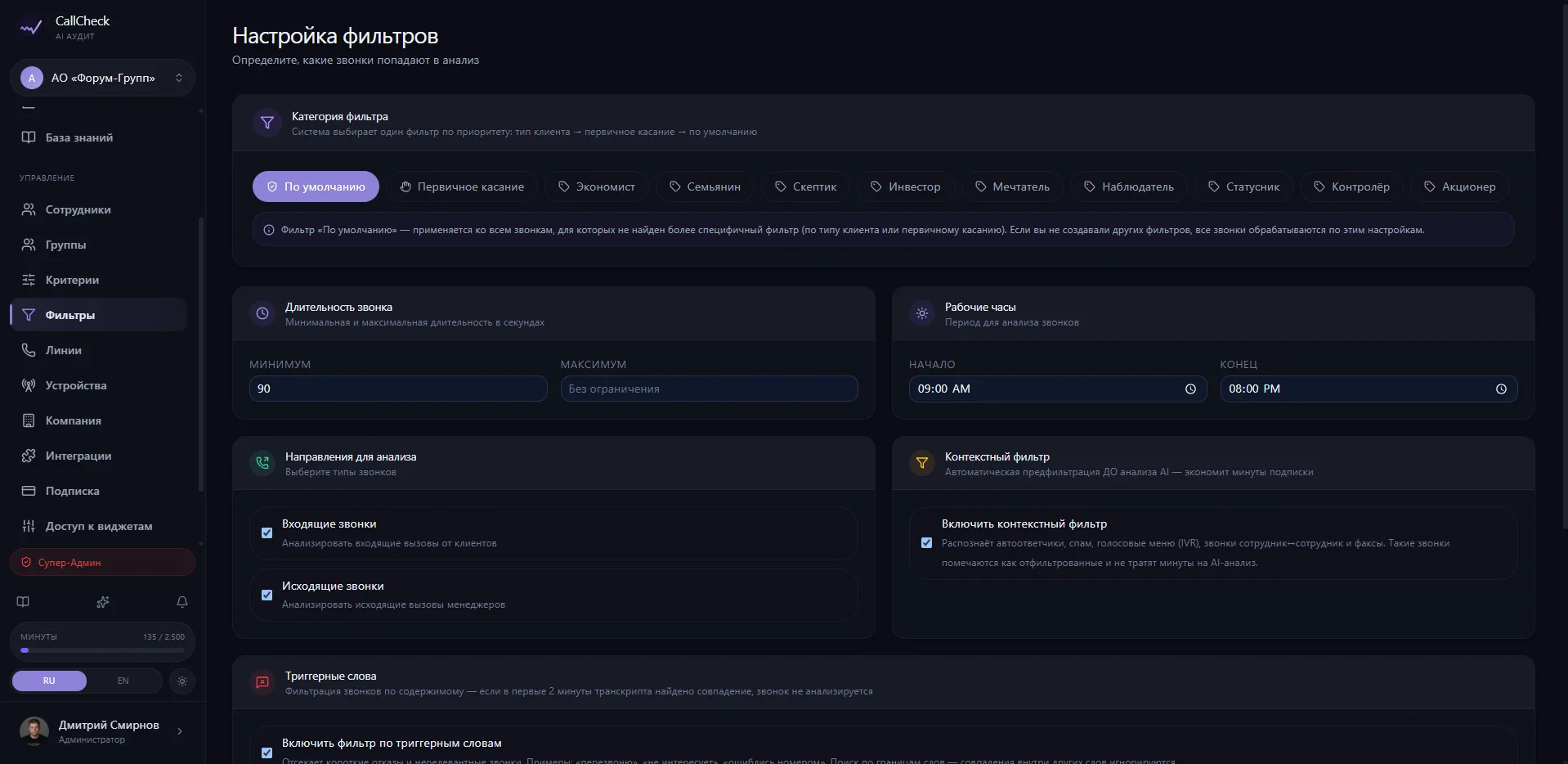Click the Линии phone icon
The image size is (1568, 764).
[x=29, y=350]
